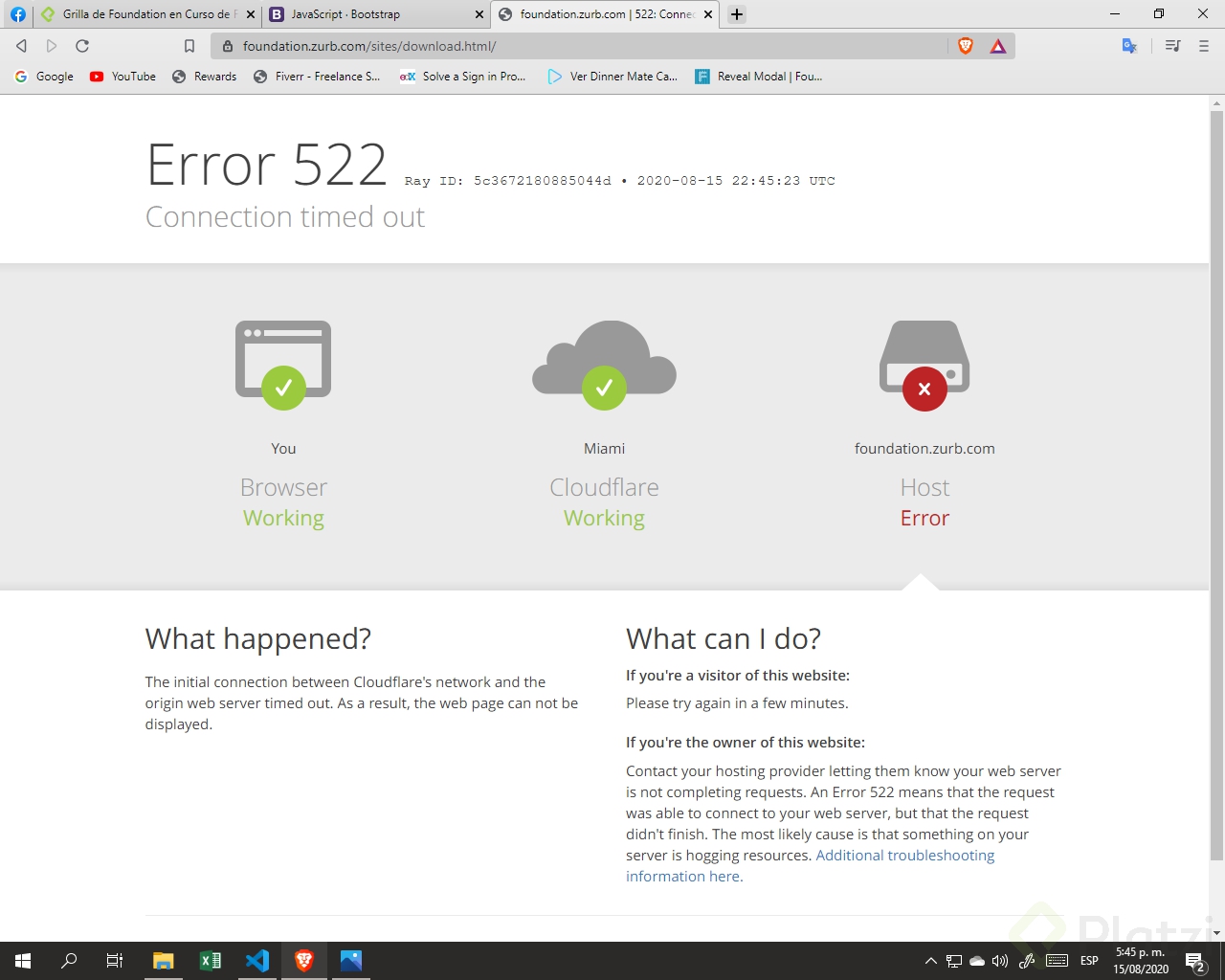This screenshot has height=980, width=1225.
Task: Close the Grilla de Foundation tab
Action: coord(251,14)
